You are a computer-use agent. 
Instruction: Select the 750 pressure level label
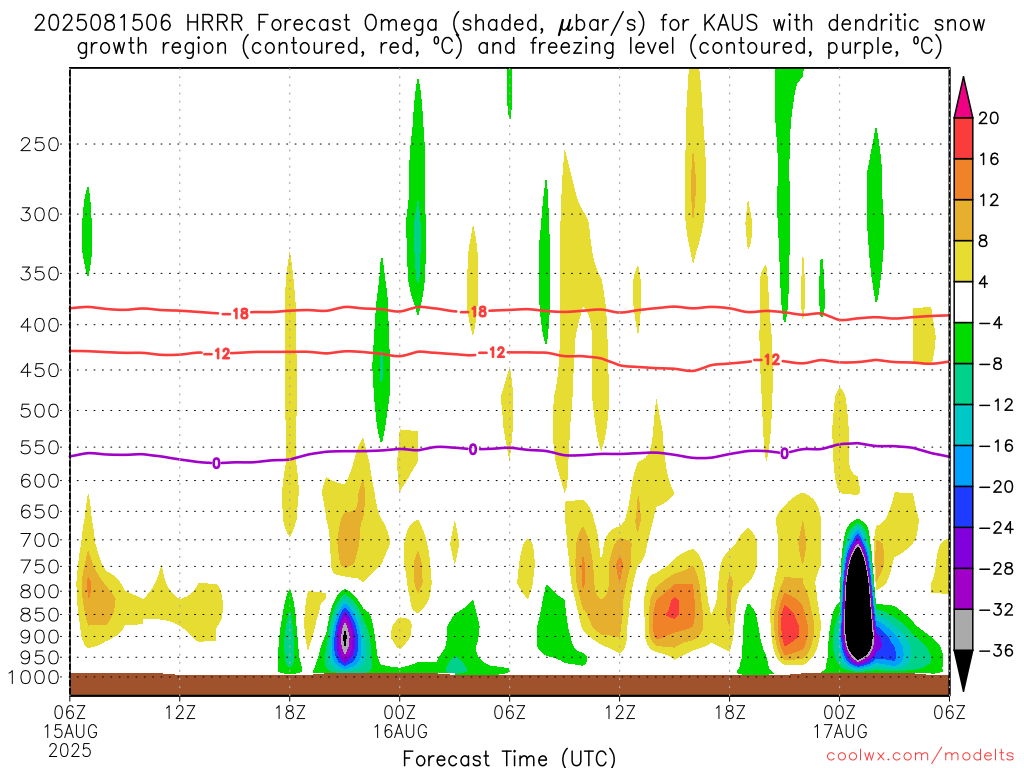coord(40,567)
